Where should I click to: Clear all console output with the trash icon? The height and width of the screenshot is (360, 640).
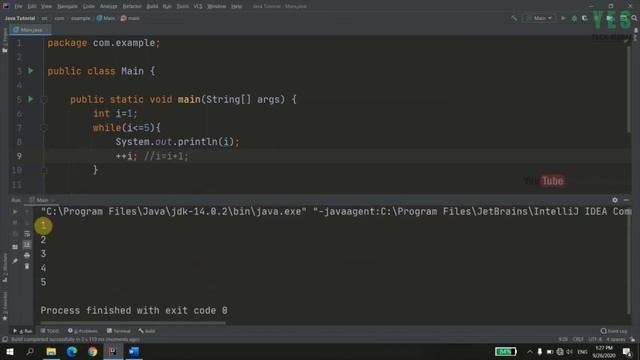point(27,266)
